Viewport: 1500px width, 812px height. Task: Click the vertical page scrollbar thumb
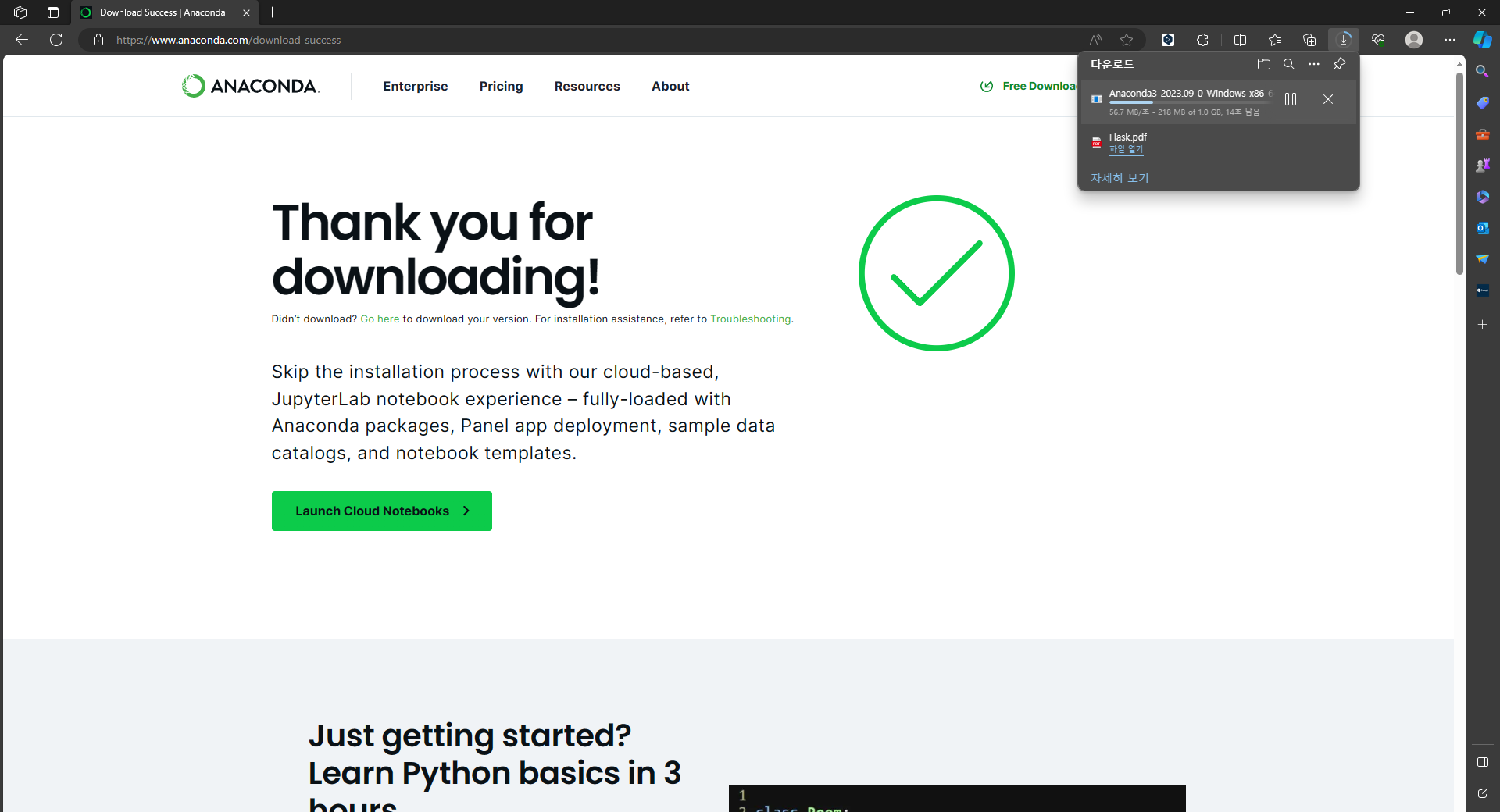tap(1459, 173)
